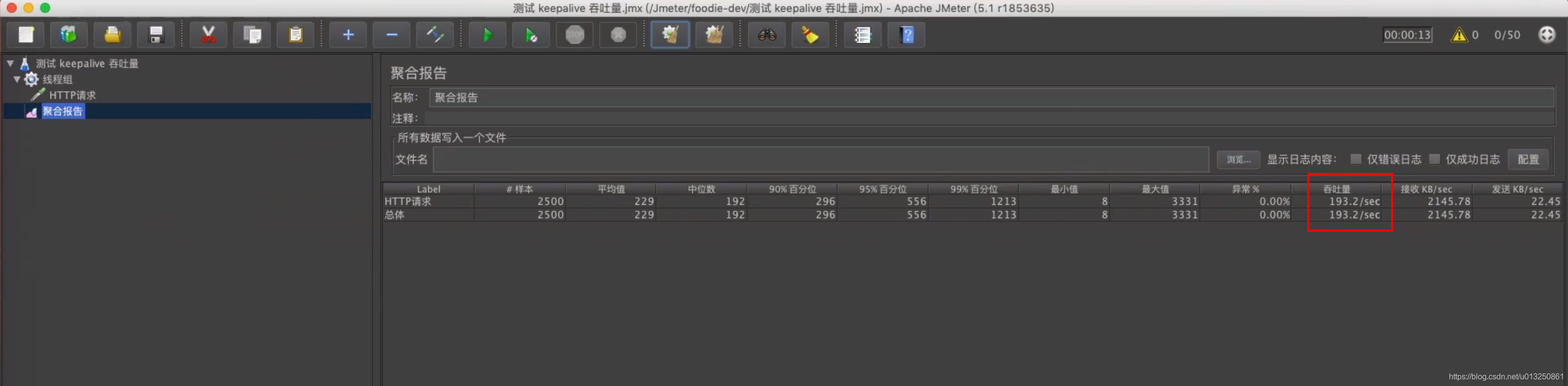The image size is (1568, 386).
Task: Select the HTTP请求 sampler in tree
Action: pos(73,95)
